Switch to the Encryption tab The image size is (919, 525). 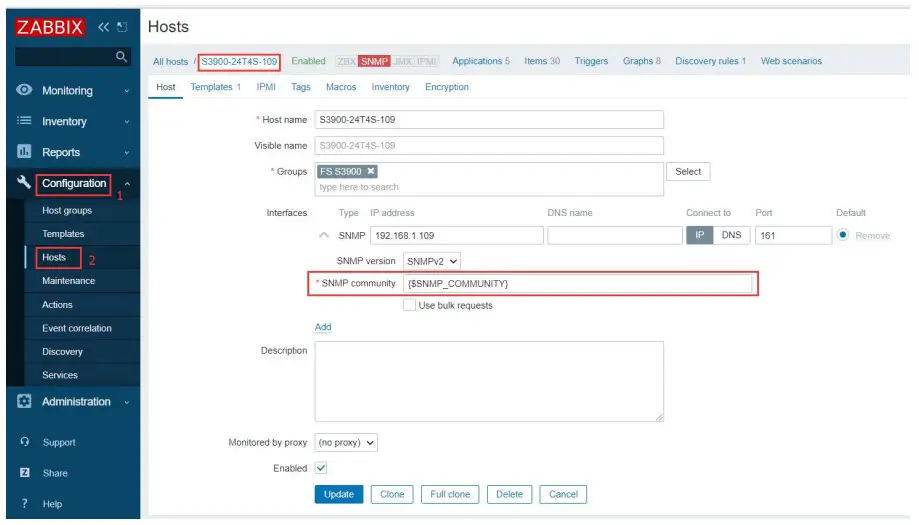447,87
